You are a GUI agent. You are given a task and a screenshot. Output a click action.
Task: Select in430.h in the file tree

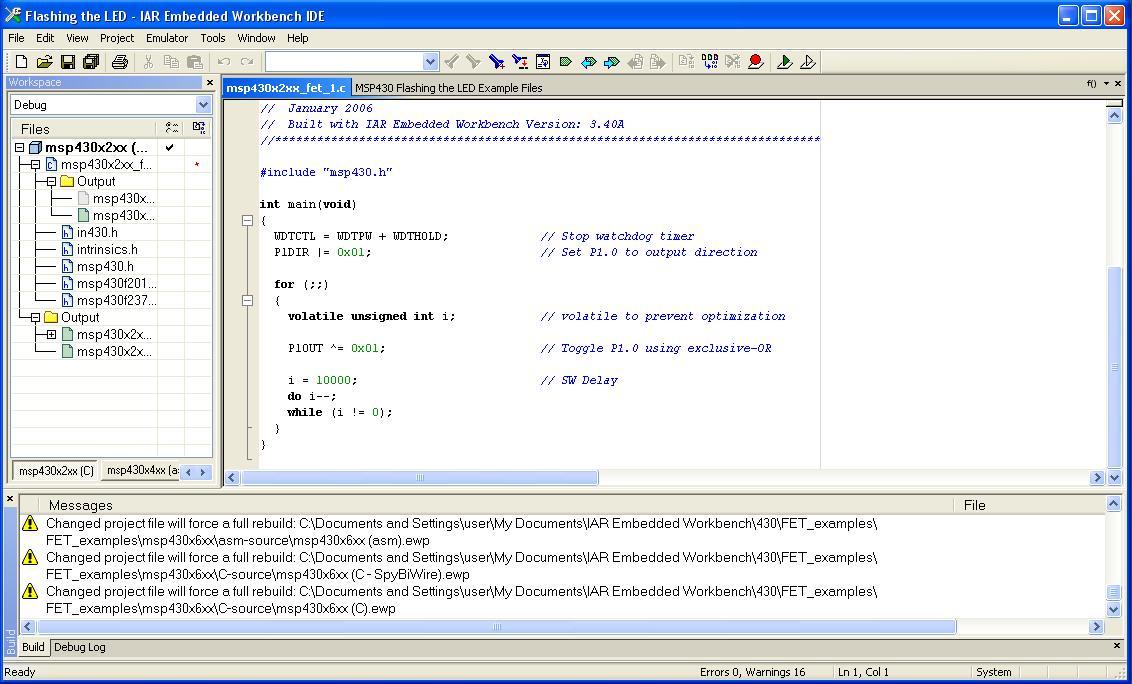[97, 233]
